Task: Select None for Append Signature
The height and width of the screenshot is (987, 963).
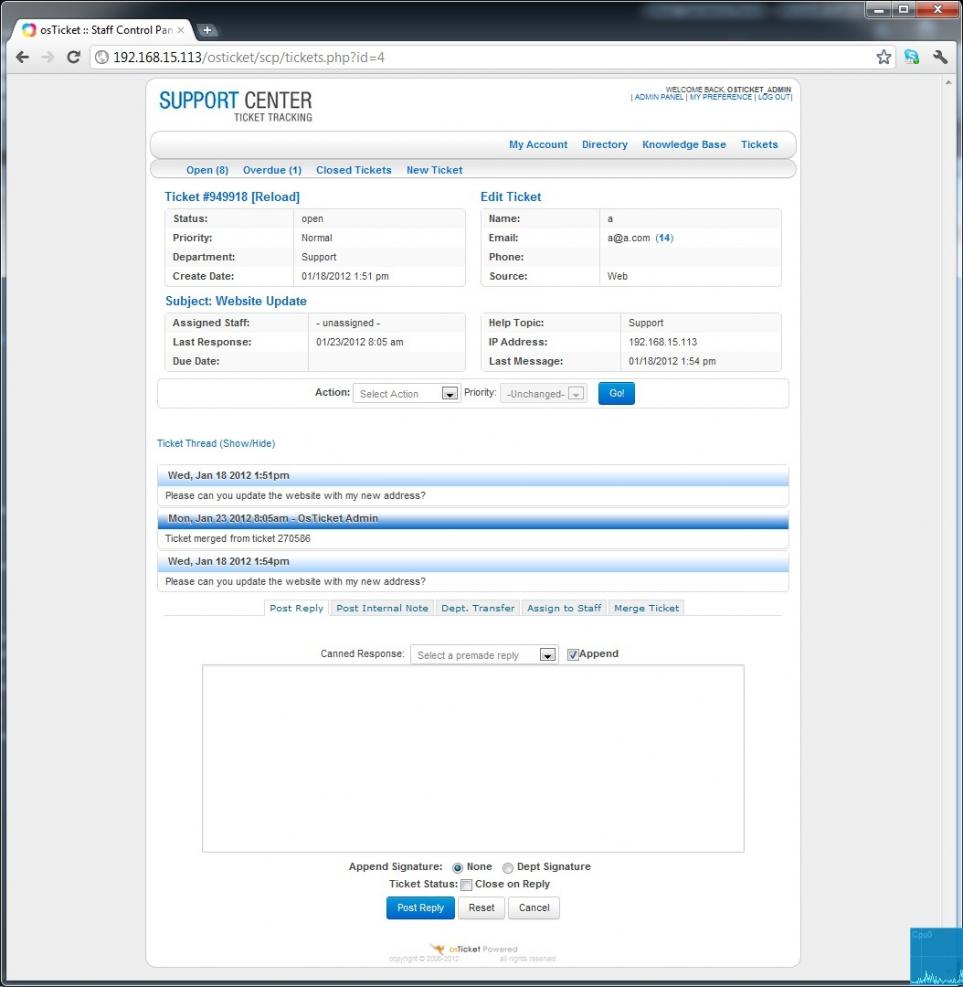Action: (458, 868)
